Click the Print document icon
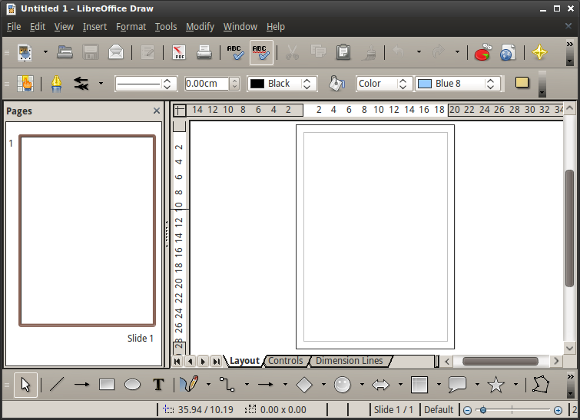The width and height of the screenshot is (580, 420). [204, 52]
